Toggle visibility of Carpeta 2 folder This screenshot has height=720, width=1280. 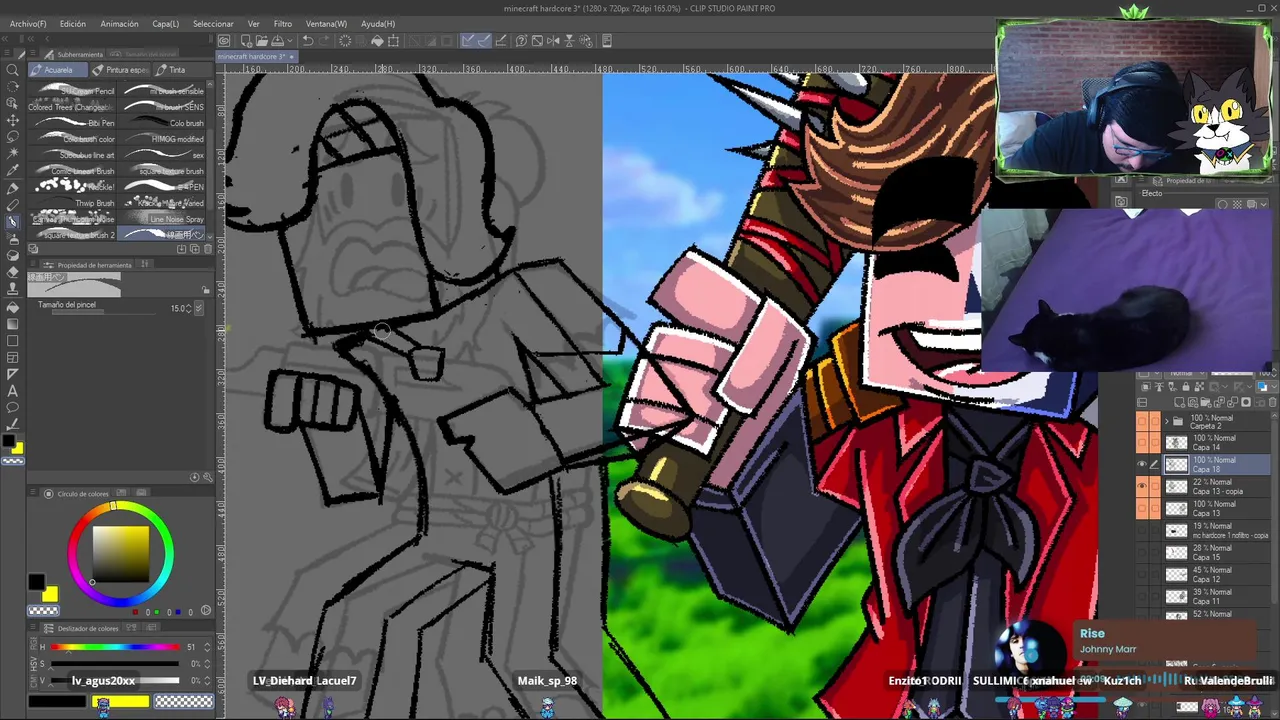[x=1142, y=420]
